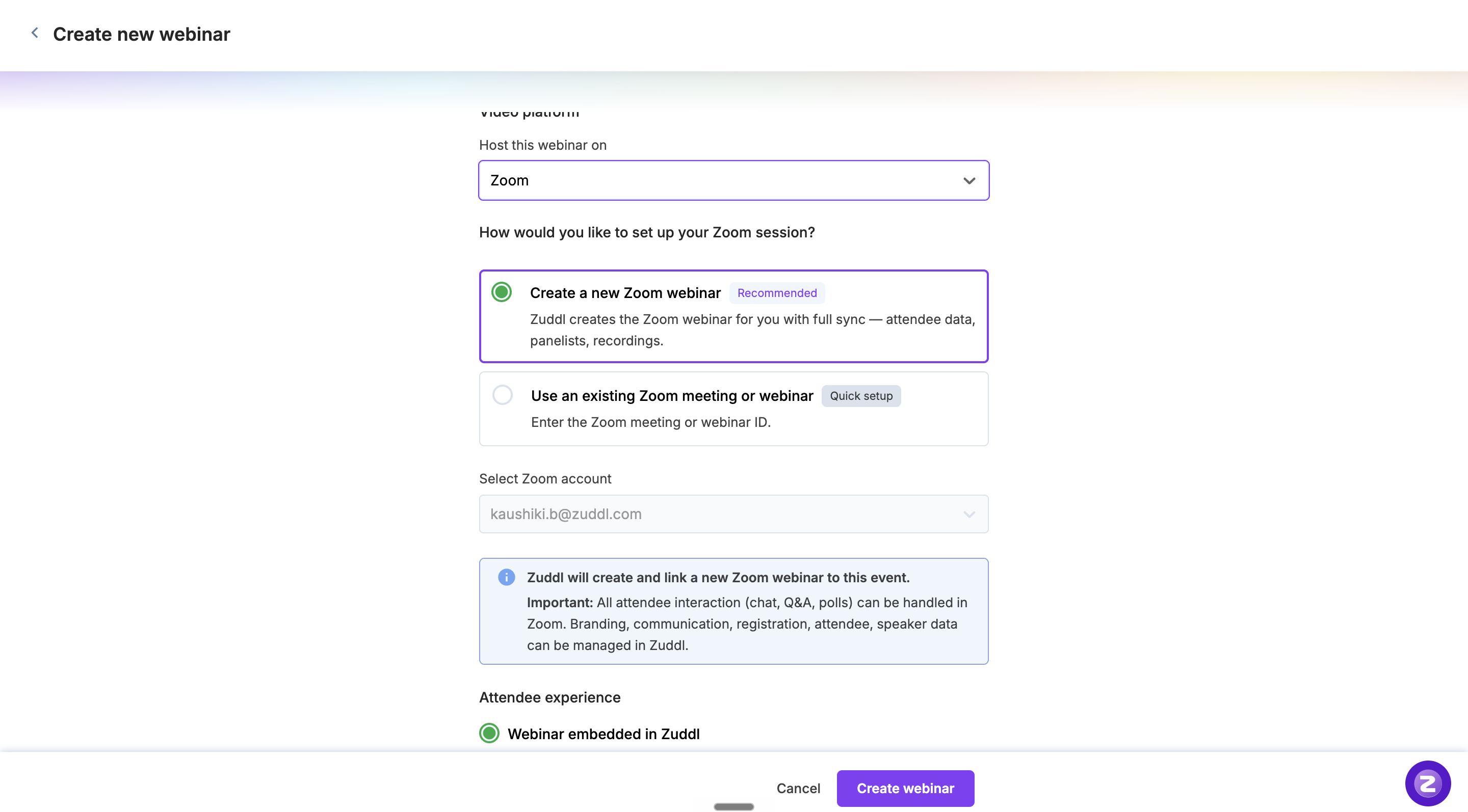
Task: Click 'How would you like to set up' heading
Action: [647, 232]
